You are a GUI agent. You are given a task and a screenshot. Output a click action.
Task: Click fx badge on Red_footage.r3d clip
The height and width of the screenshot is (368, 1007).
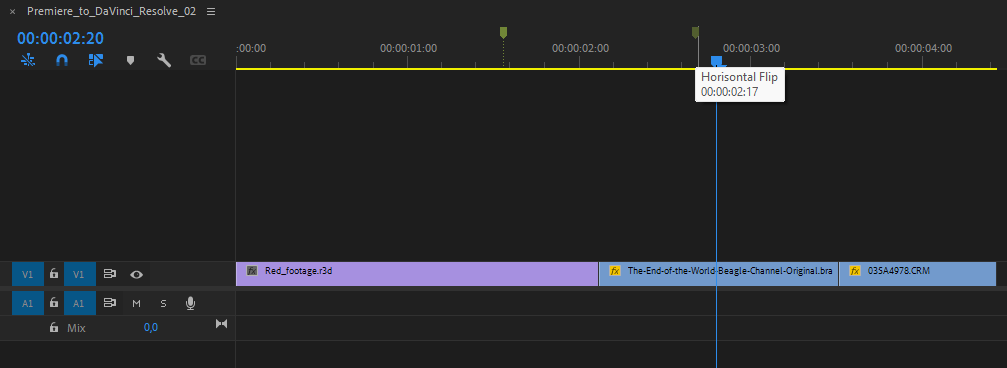252,271
